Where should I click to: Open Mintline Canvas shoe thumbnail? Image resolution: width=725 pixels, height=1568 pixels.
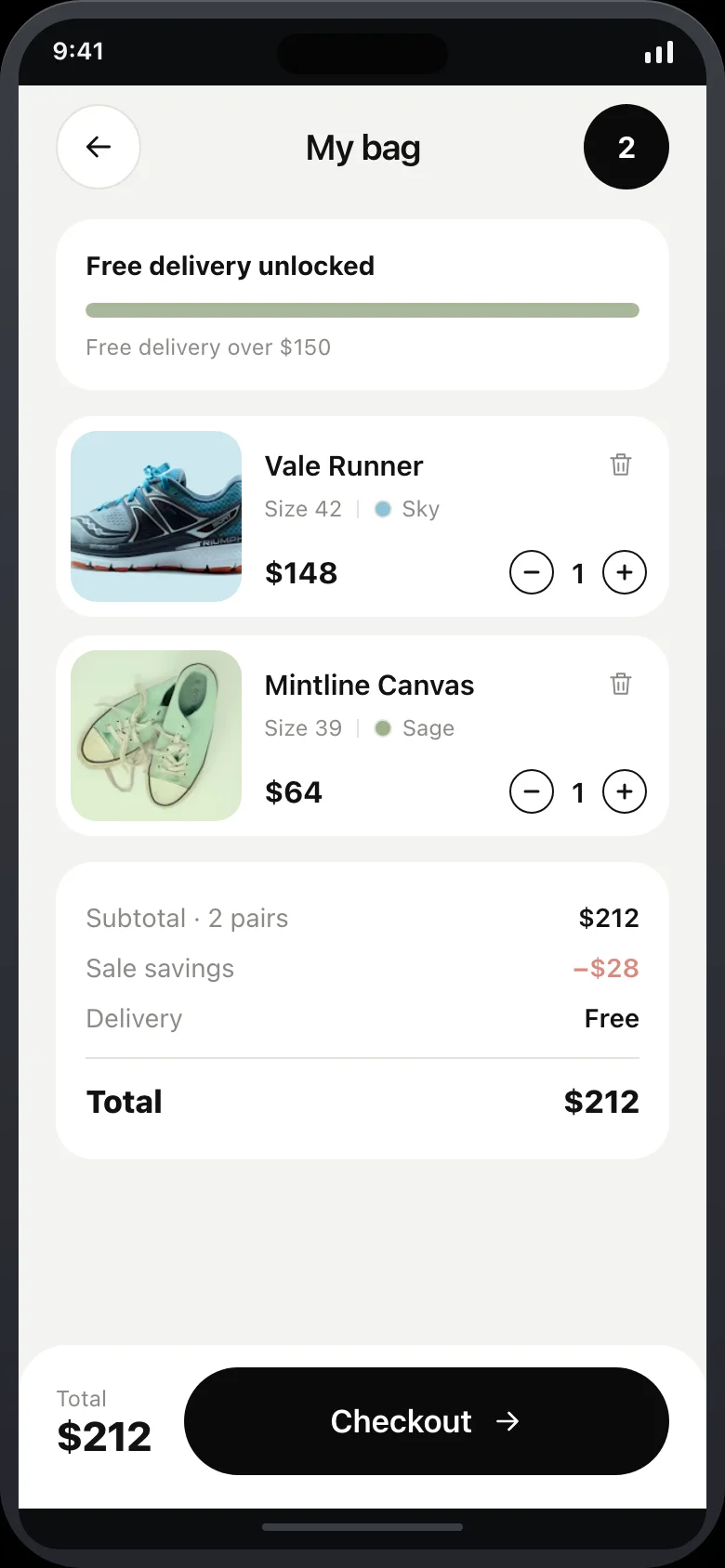pyautogui.click(x=156, y=736)
